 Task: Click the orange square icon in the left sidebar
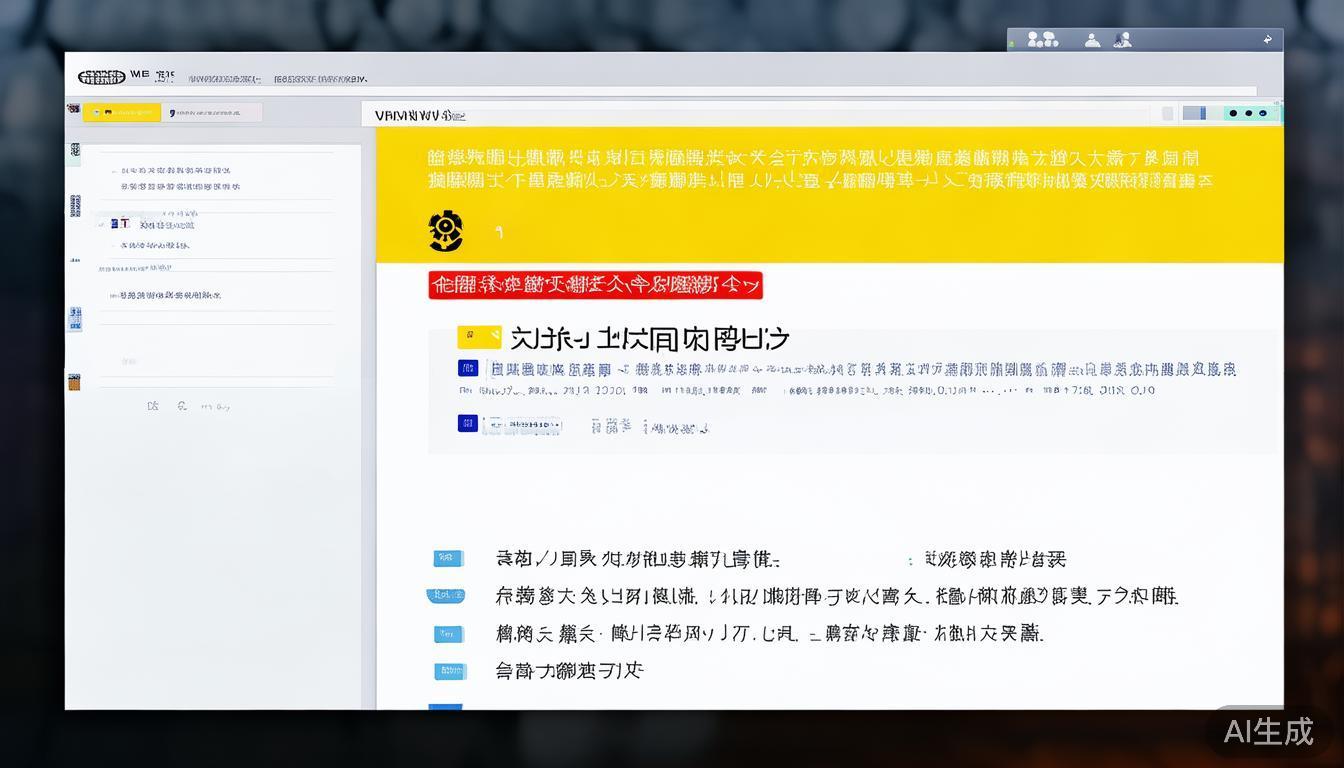(73, 381)
